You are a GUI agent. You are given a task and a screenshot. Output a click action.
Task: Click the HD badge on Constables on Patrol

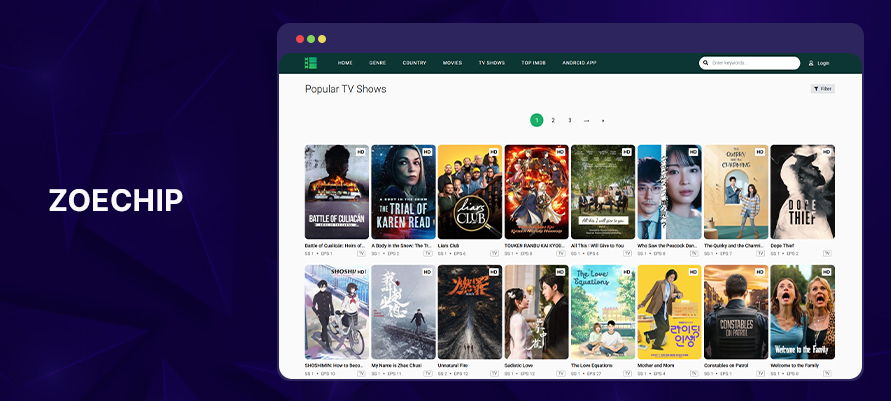coord(760,272)
